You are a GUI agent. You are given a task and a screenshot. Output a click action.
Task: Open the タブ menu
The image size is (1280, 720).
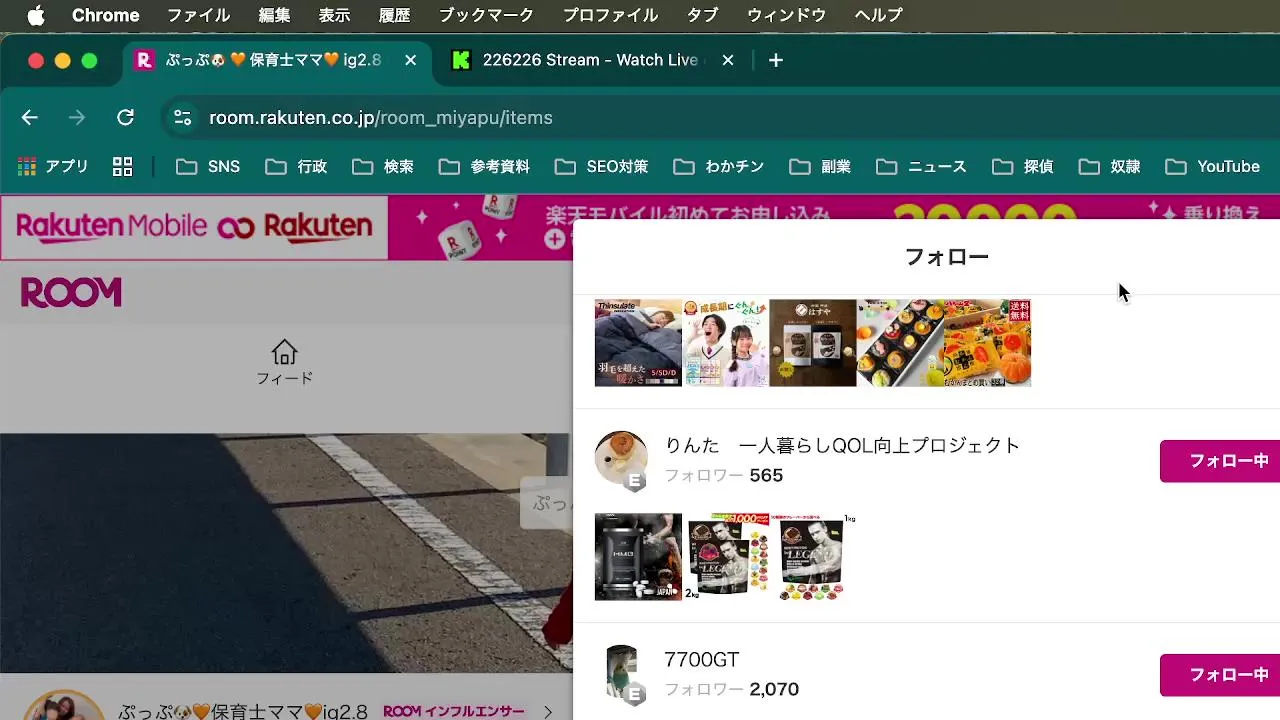point(702,15)
